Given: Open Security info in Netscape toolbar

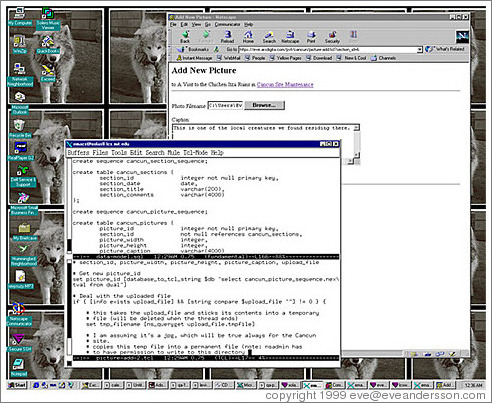Looking at the screenshot, I should pos(332,37).
